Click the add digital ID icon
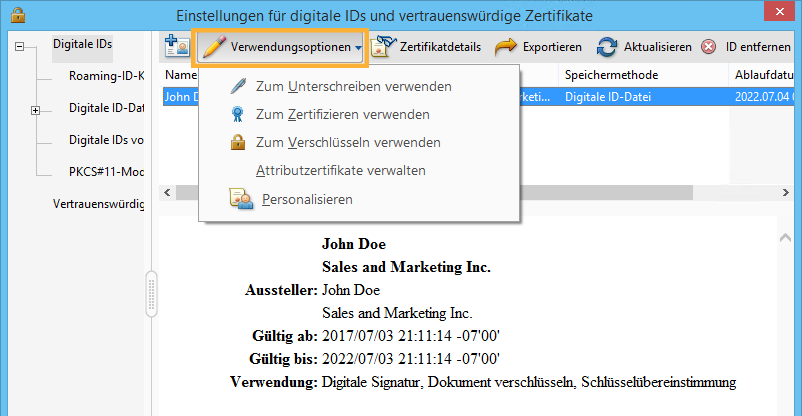 click(x=177, y=47)
